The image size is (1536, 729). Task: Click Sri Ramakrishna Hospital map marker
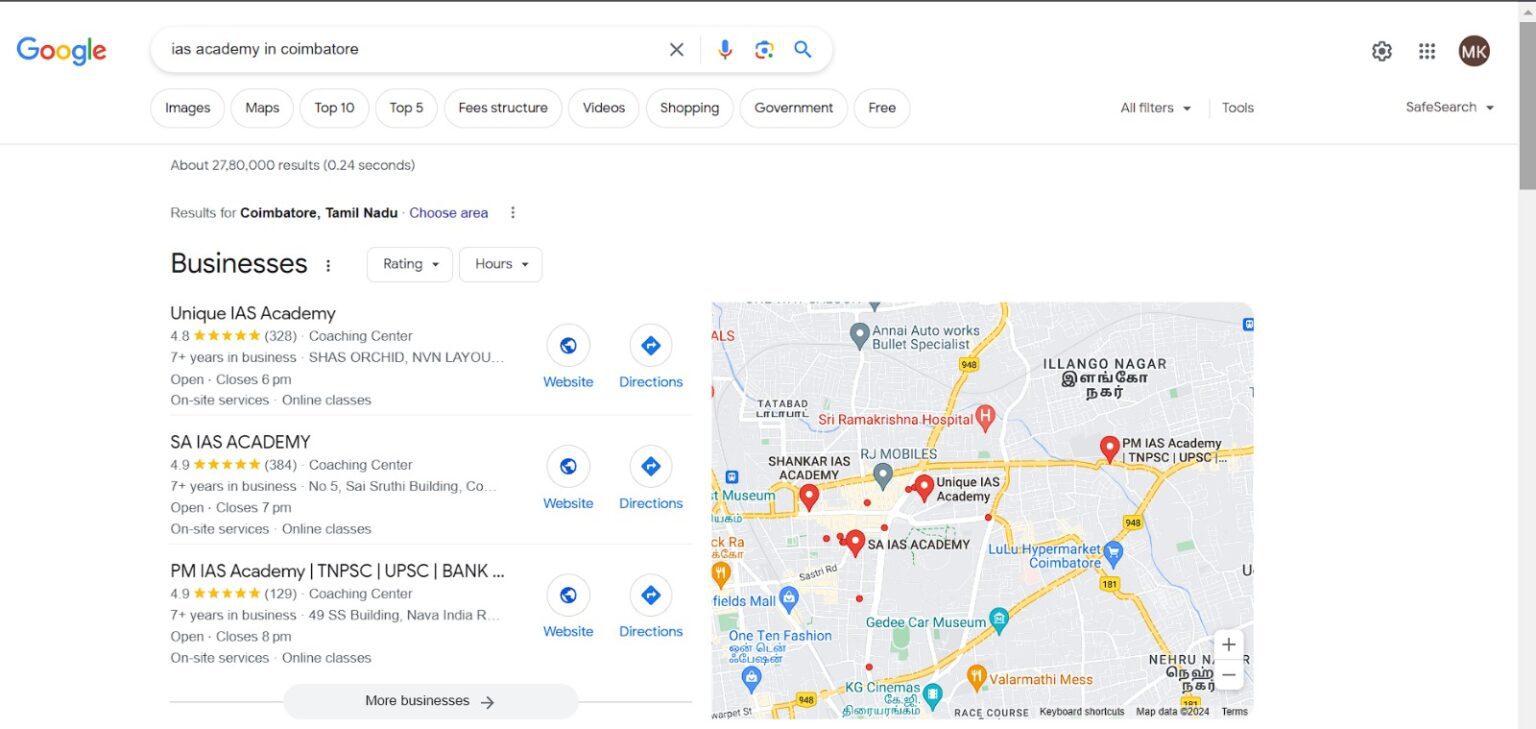click(x=985, y=417)
